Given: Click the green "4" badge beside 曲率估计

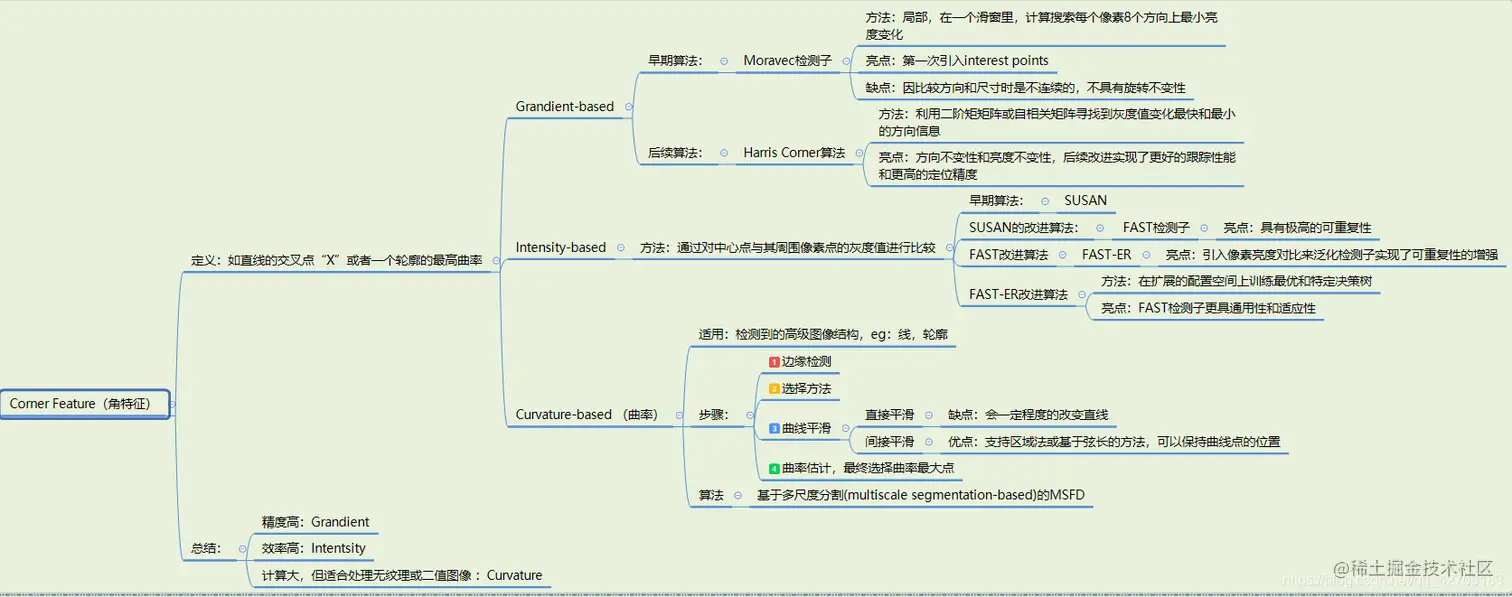Looking at the screenshot, I should pyautogui.click(x=774, y=468).
